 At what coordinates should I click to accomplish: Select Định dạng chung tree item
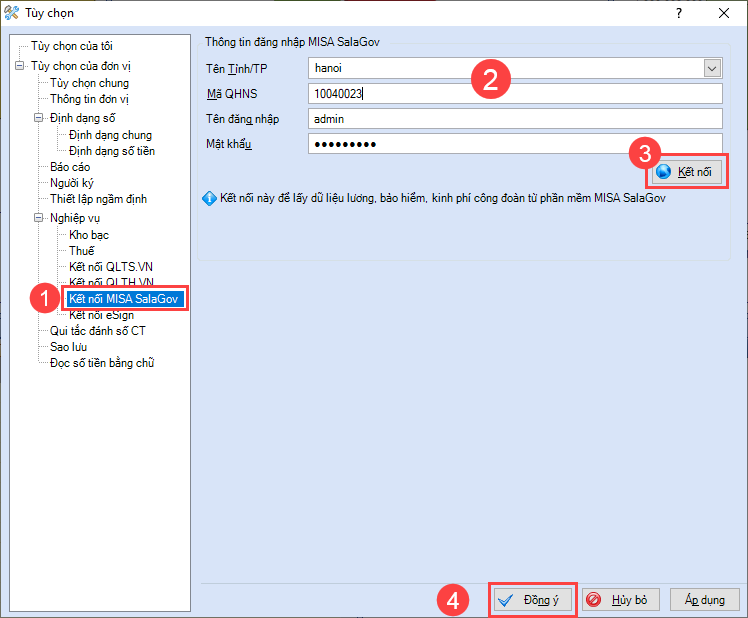tap(110, 135)
